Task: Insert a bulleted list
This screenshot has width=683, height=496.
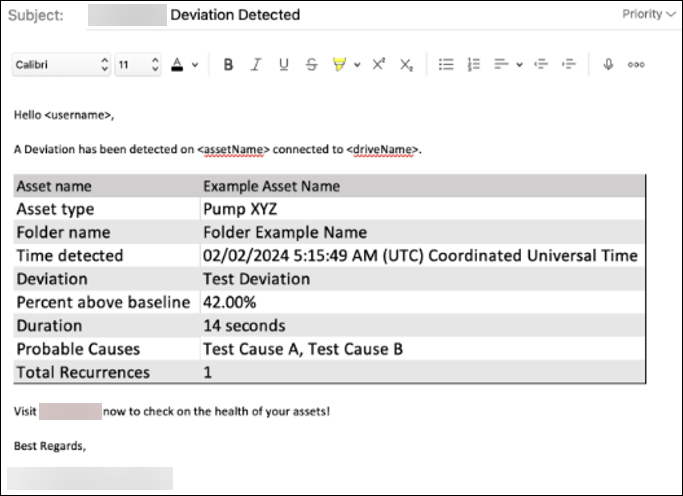Action: point(447,65)
